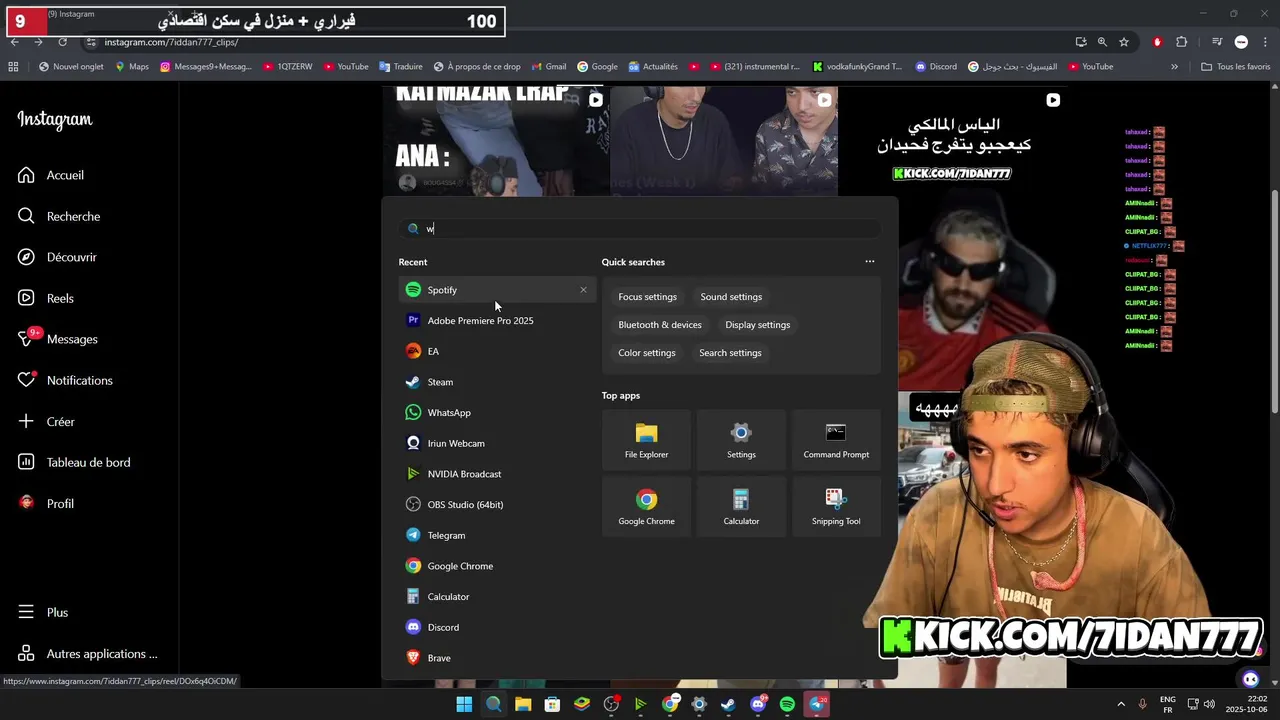The image size is (1280, 720).
Task: Expand hidden bookmarks chevron
Action: (x=1174, y=67)
